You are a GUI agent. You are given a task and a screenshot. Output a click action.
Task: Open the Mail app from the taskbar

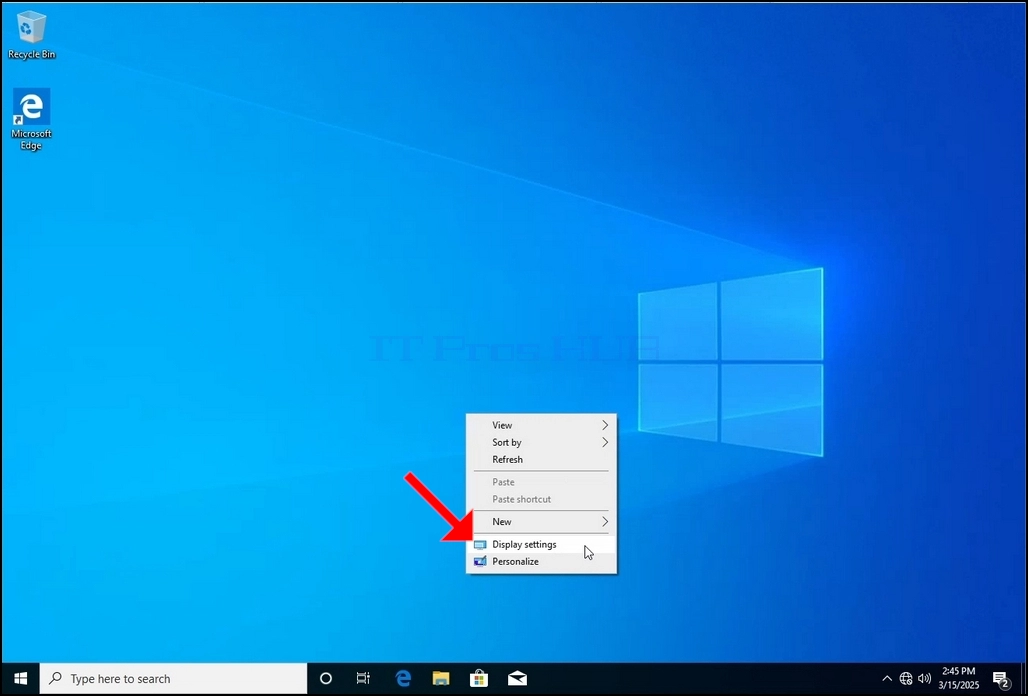tap(517, 678)
